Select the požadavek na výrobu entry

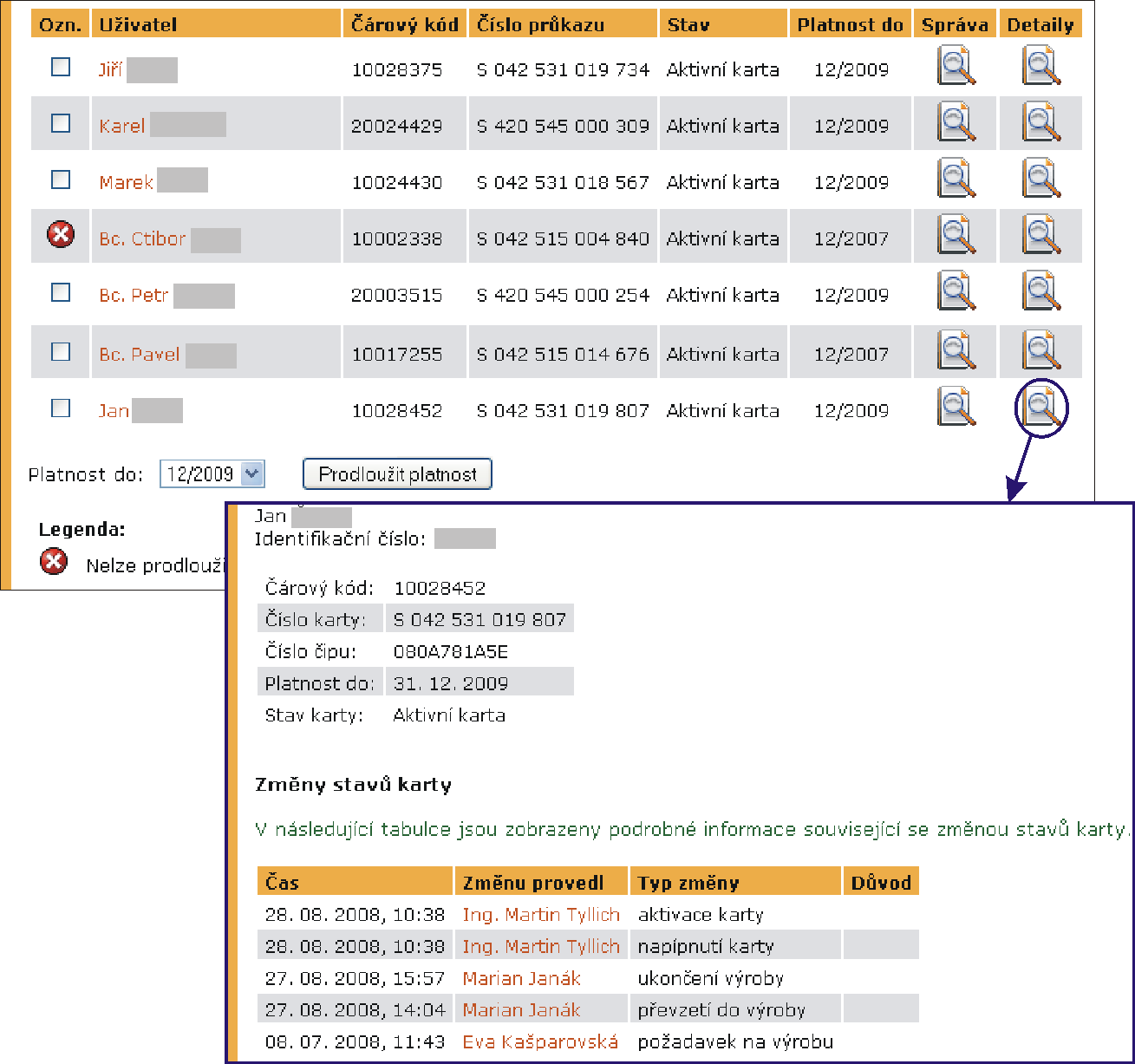(x=735, y=1041)
